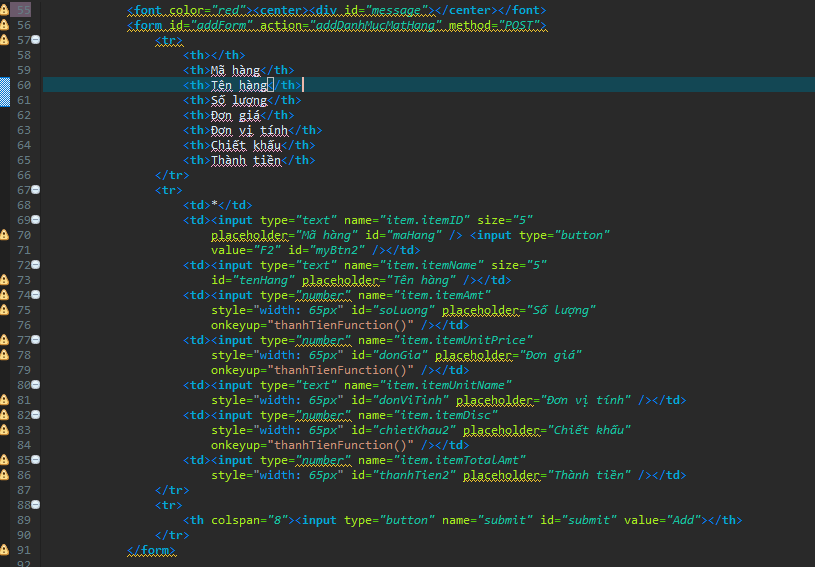Click line number 66 in the gutter
Viewport: 815px width, 567px height.
pyautogui.click(x=24, y=175)
